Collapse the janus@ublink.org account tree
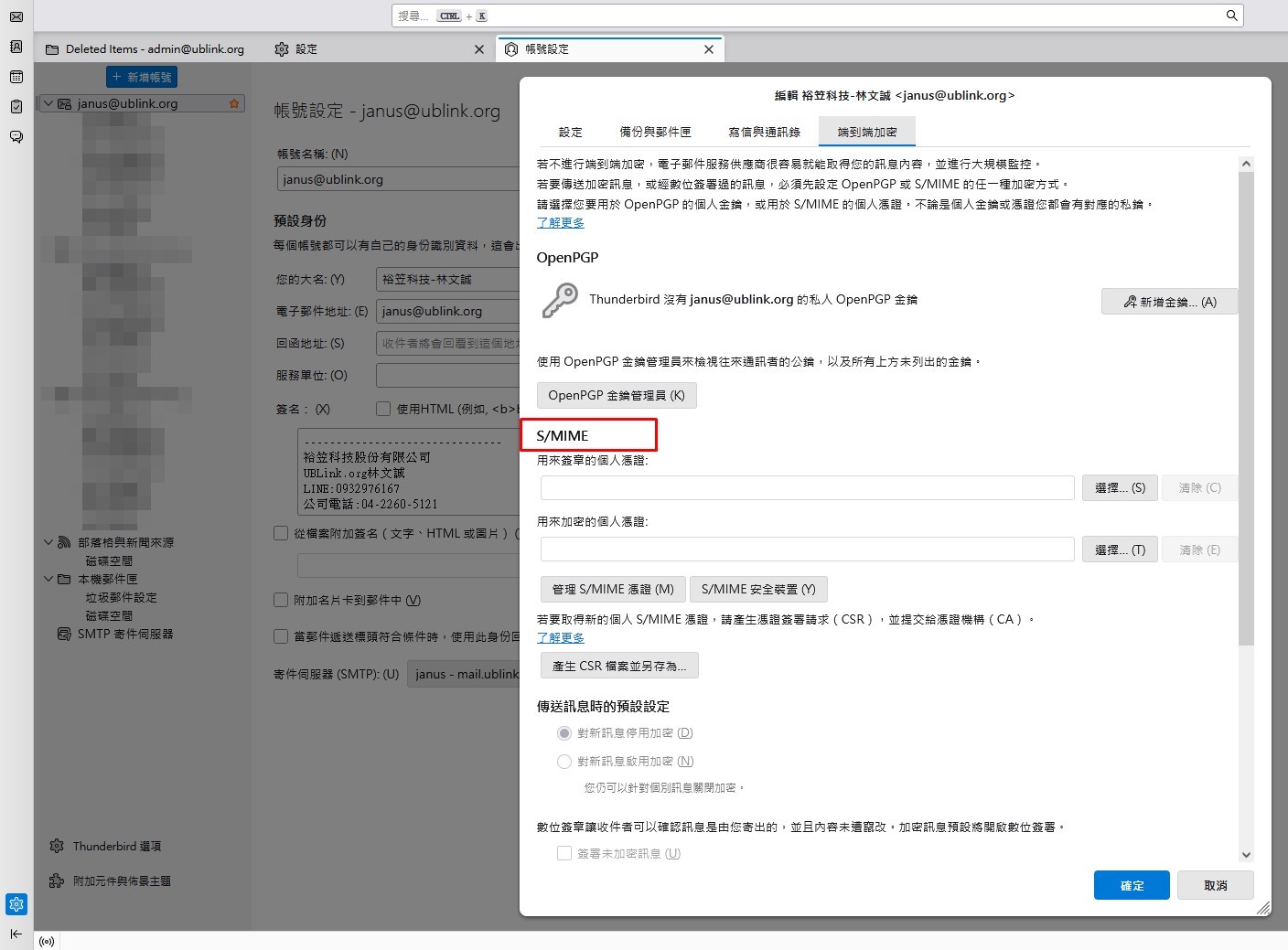 49,103
